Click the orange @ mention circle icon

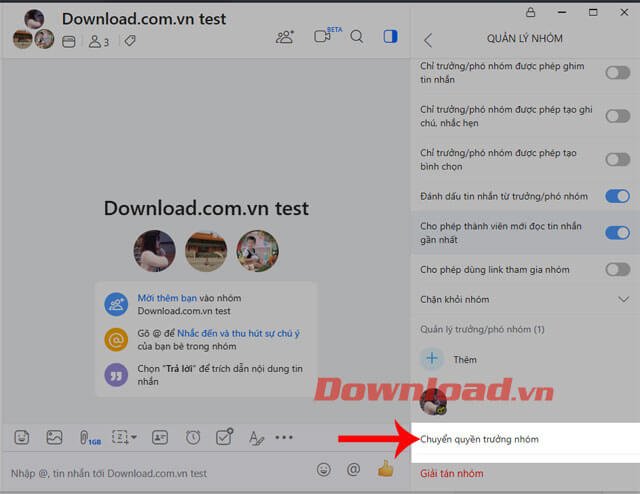pos(116,339)
